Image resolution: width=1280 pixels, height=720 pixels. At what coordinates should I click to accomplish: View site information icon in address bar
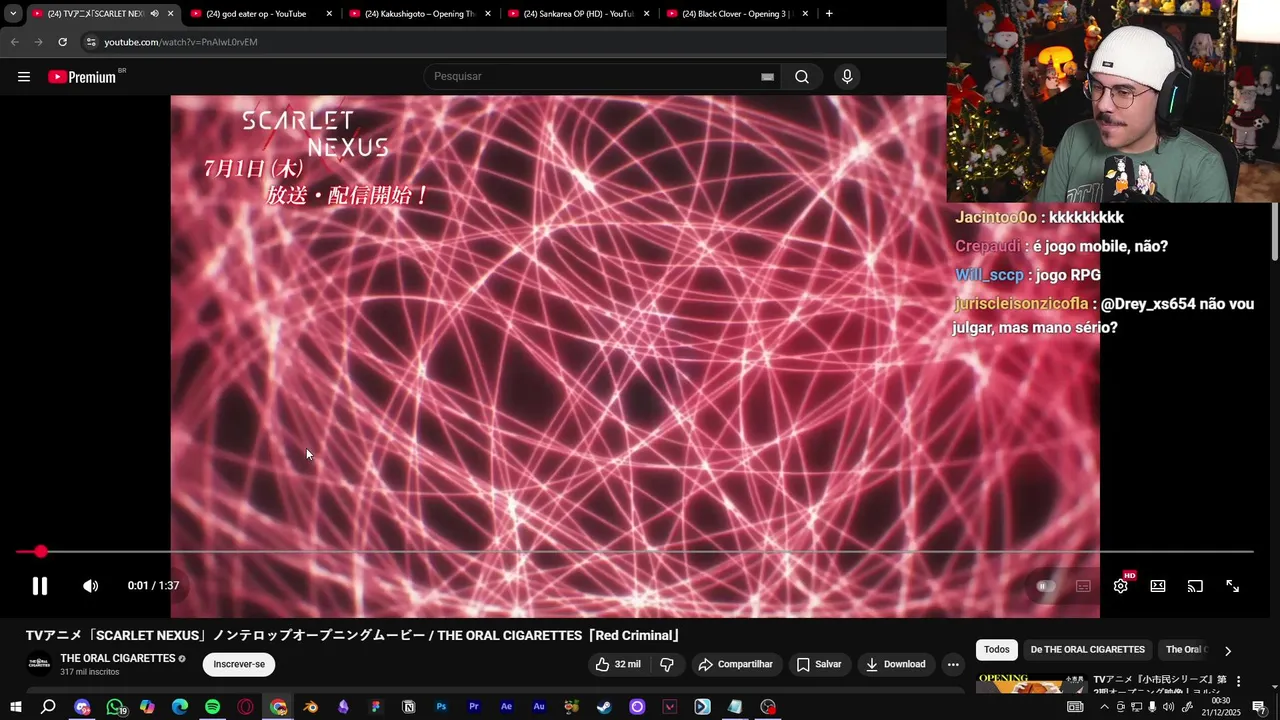point(91,42)
